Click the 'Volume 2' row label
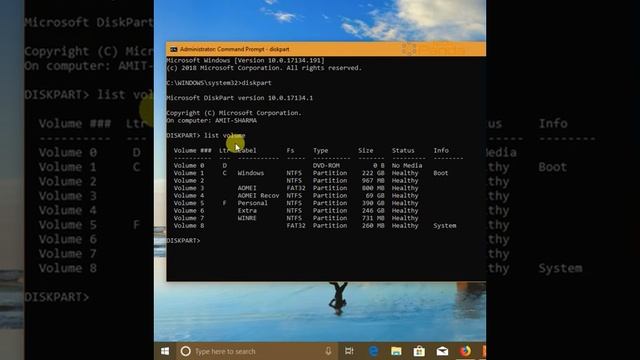This screenshot has height=360, width=640. 189,180
